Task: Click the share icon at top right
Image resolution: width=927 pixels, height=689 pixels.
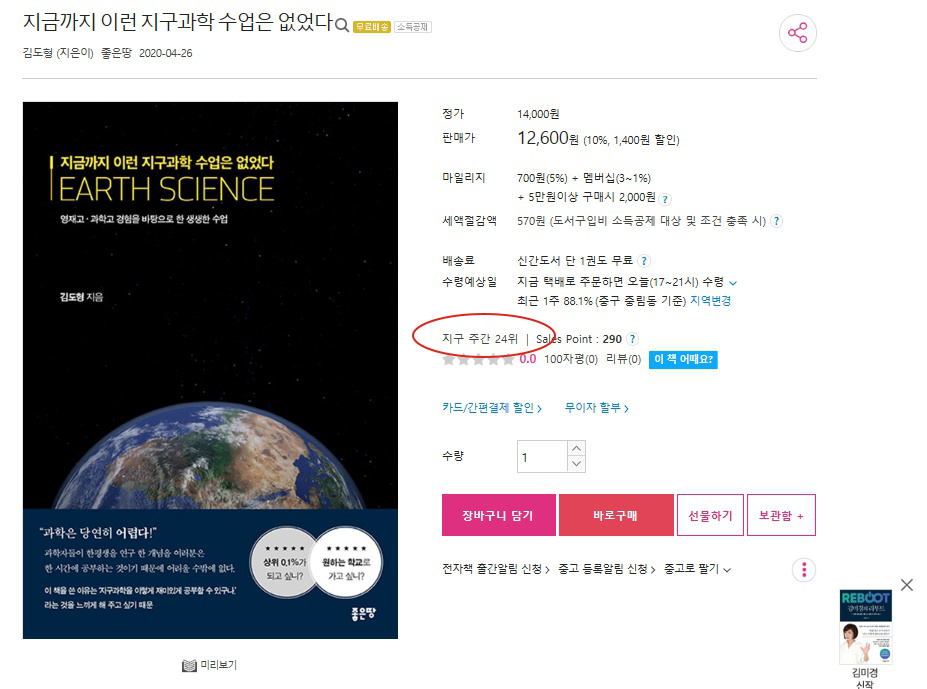Action: point(798,33)
